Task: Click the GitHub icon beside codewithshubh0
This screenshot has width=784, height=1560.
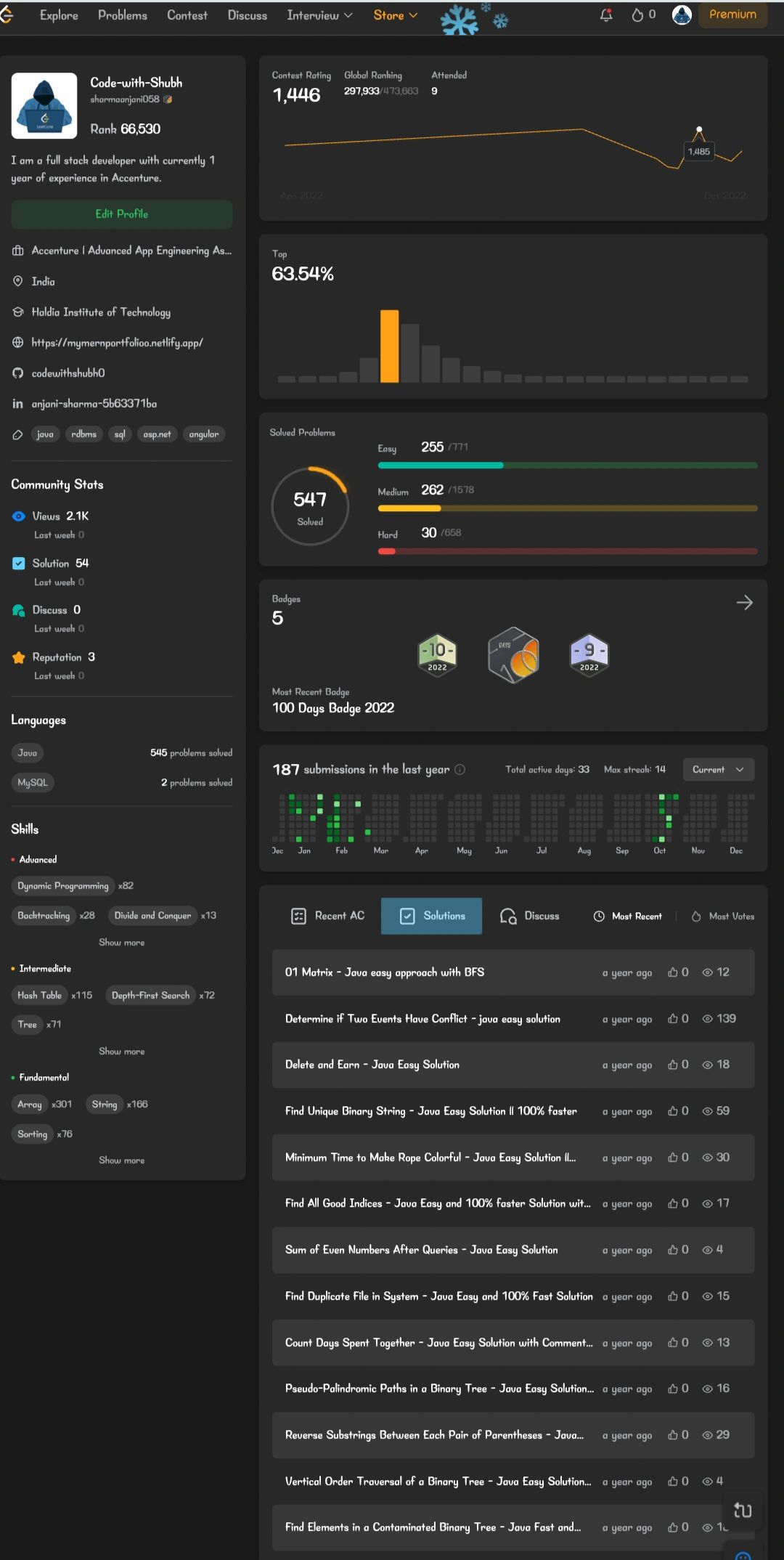Action: pyautogui.click(x=18, y=373)
